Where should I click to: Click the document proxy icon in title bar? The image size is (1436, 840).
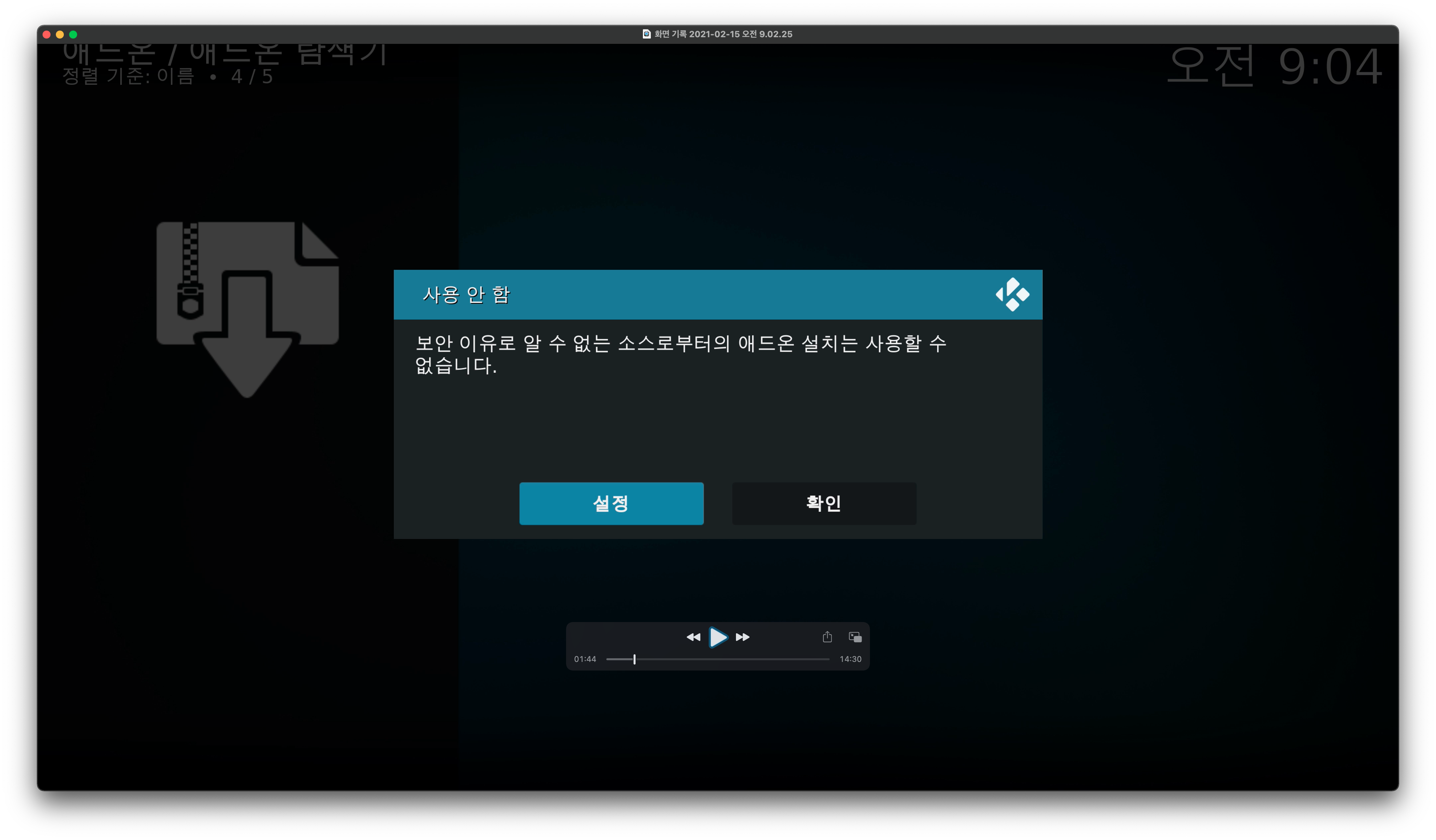(646, 34)
